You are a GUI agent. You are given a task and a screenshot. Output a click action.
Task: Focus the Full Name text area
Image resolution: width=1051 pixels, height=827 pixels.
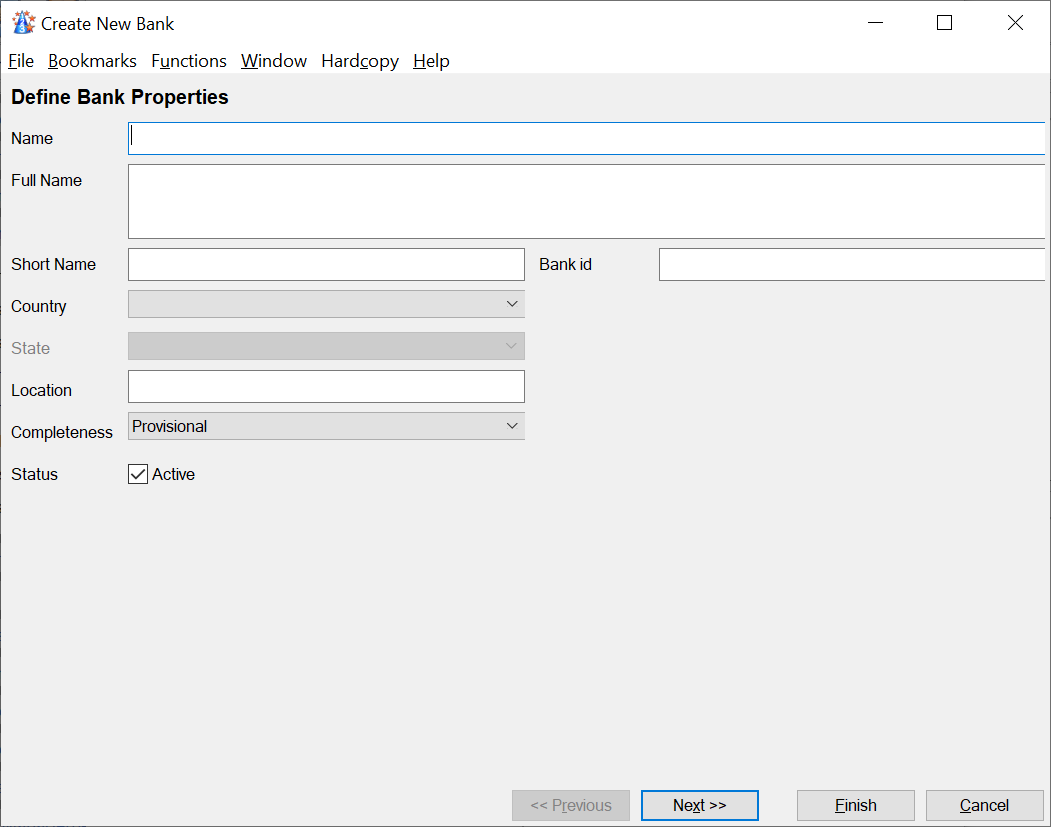(586, 201)
